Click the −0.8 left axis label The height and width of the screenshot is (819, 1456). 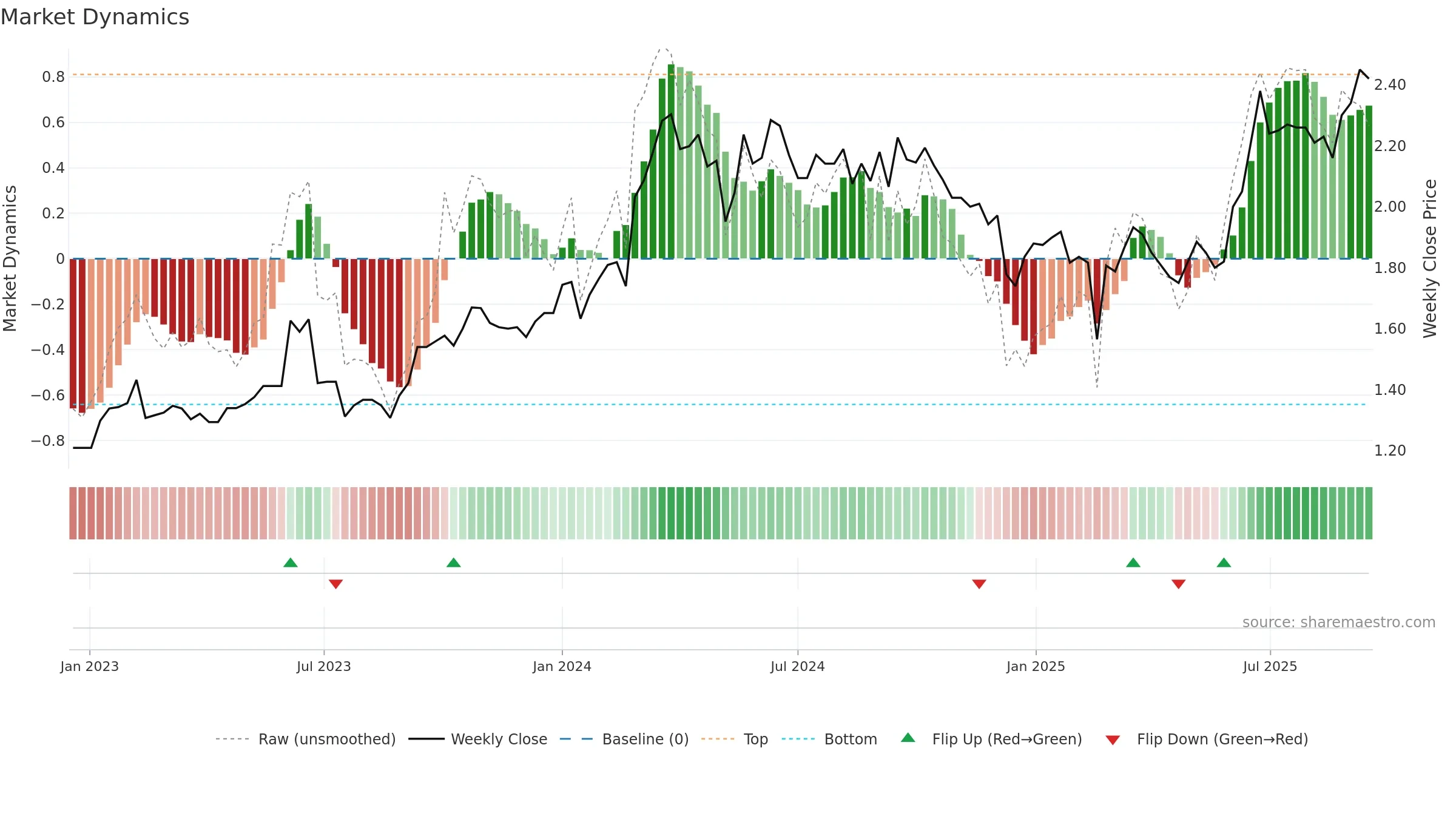(x=48, y=441)
